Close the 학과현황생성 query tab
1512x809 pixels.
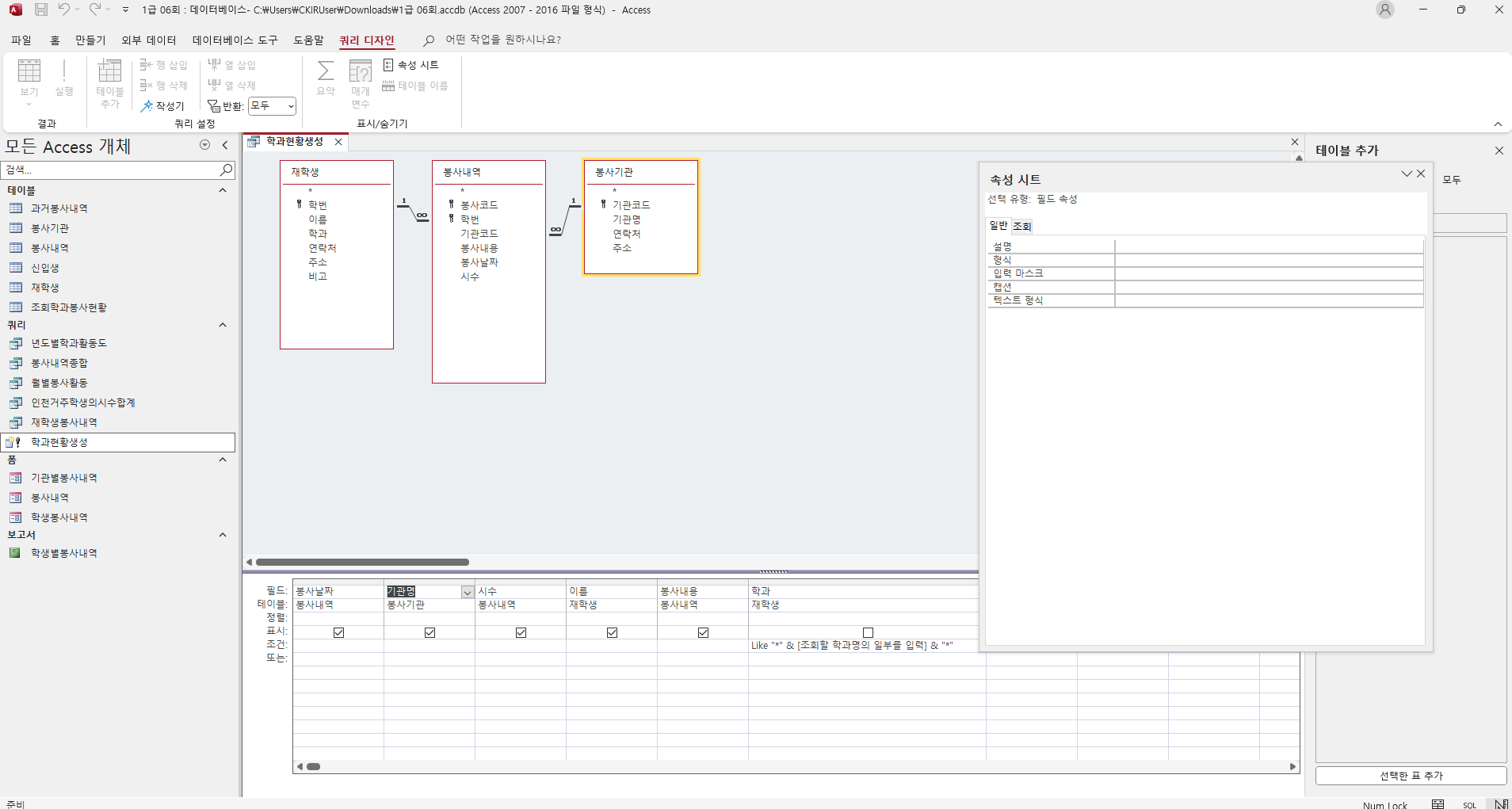point(338,142)
